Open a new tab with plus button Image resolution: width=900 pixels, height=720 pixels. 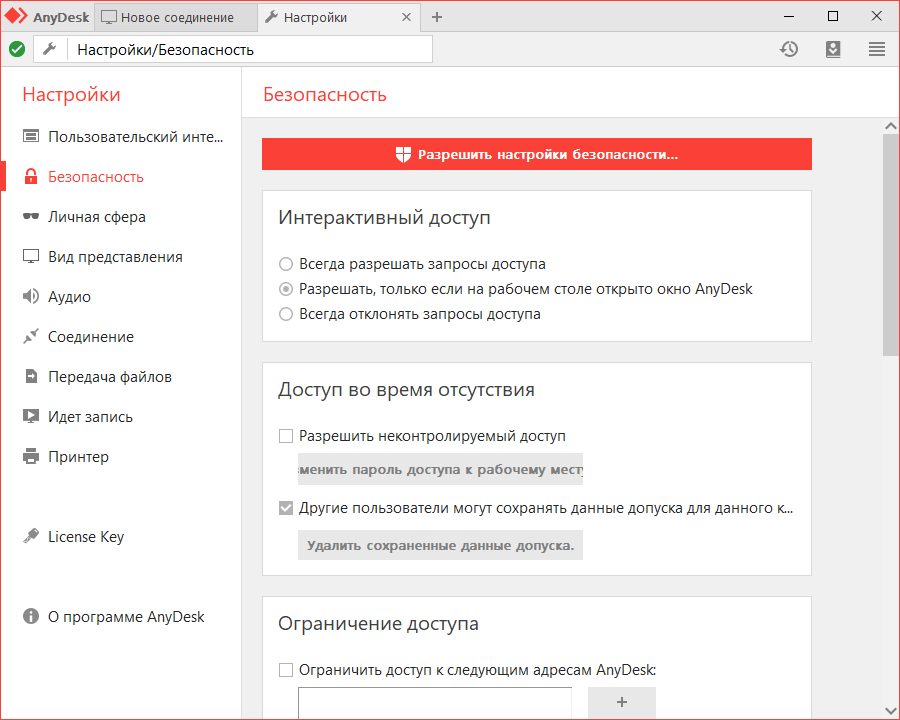coord(437,17)
